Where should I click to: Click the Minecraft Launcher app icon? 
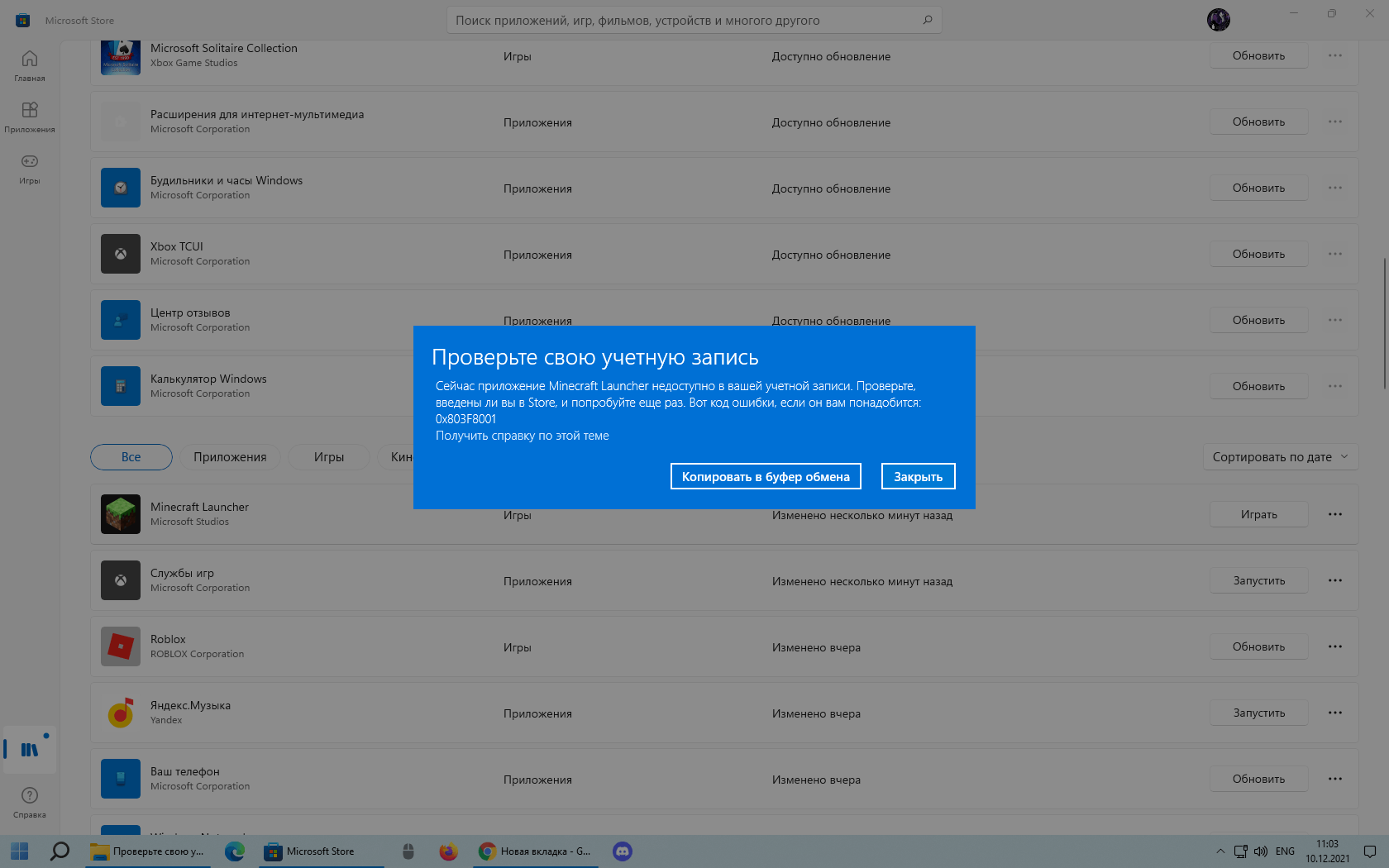click(x=121, y=514)
